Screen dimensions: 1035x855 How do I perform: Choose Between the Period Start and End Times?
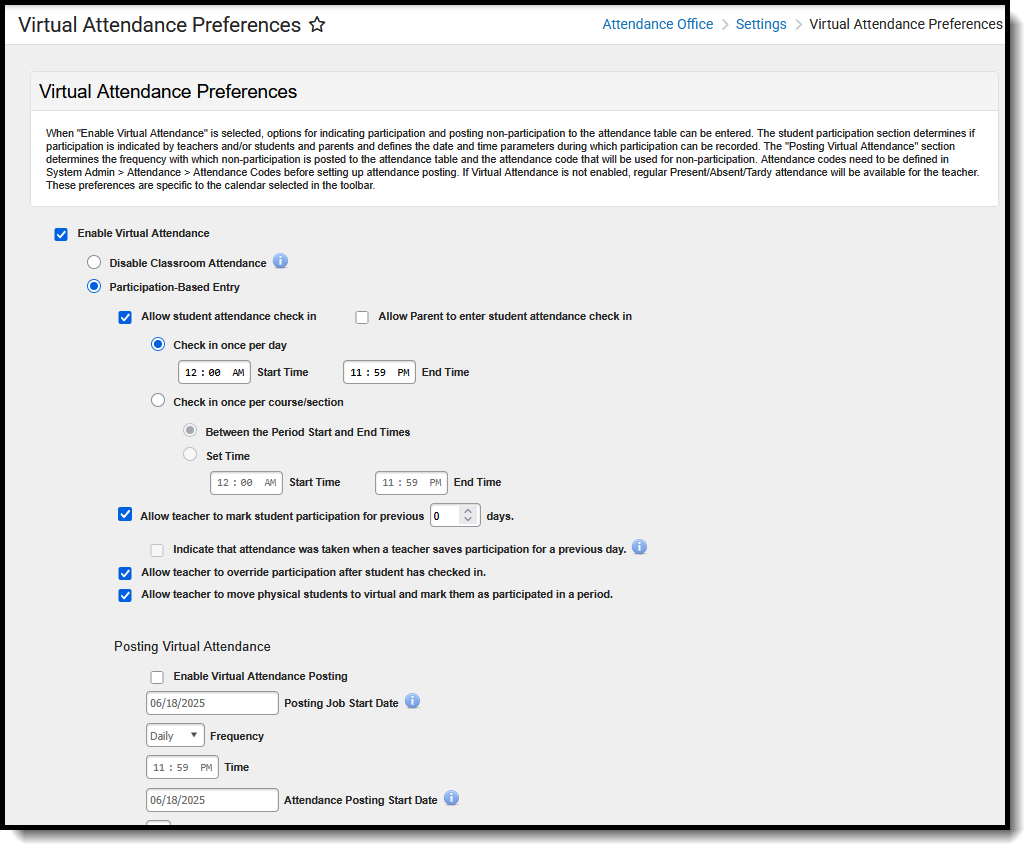190,430
